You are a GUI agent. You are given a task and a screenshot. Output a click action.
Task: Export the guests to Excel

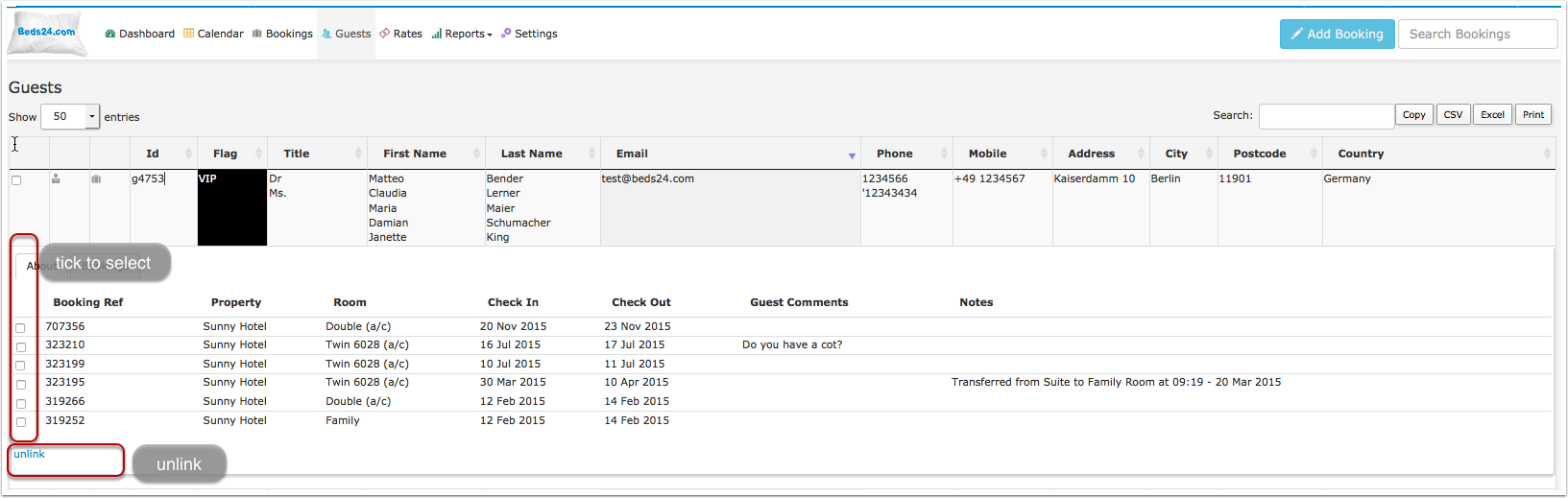point(1492,115)
